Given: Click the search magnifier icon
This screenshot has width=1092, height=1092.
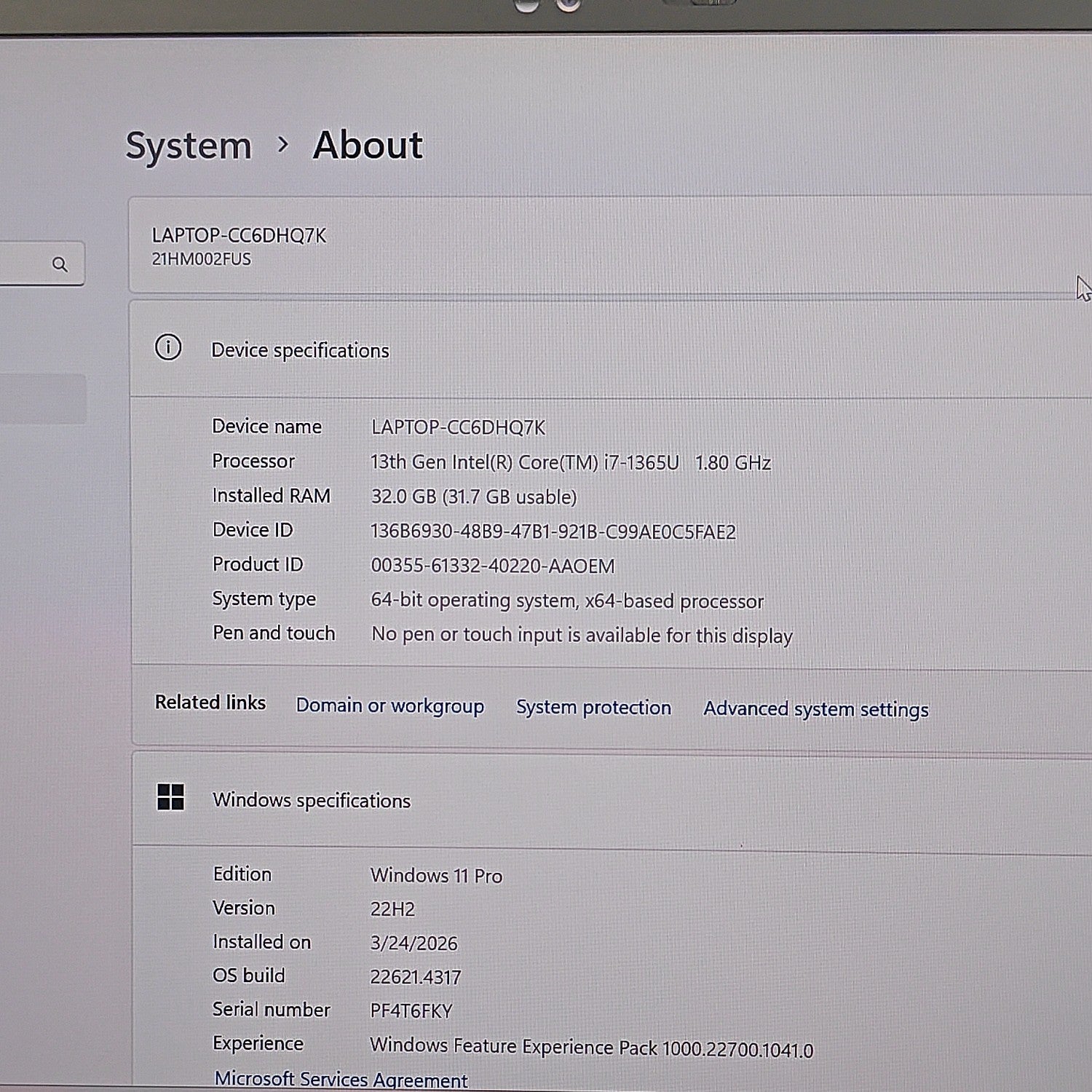Looking at the screenshot, I should (60, 264).
